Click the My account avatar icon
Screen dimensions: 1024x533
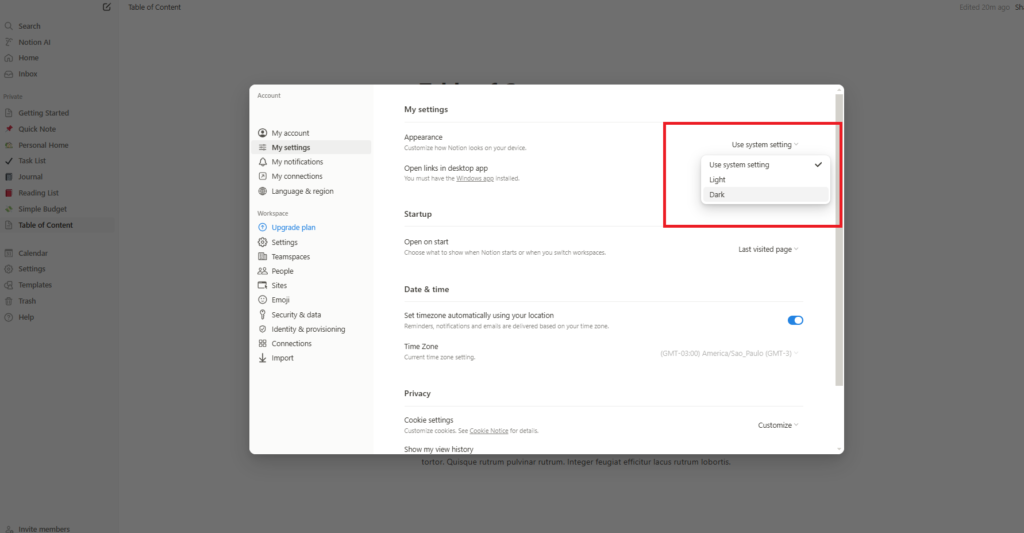click(263, 133)
